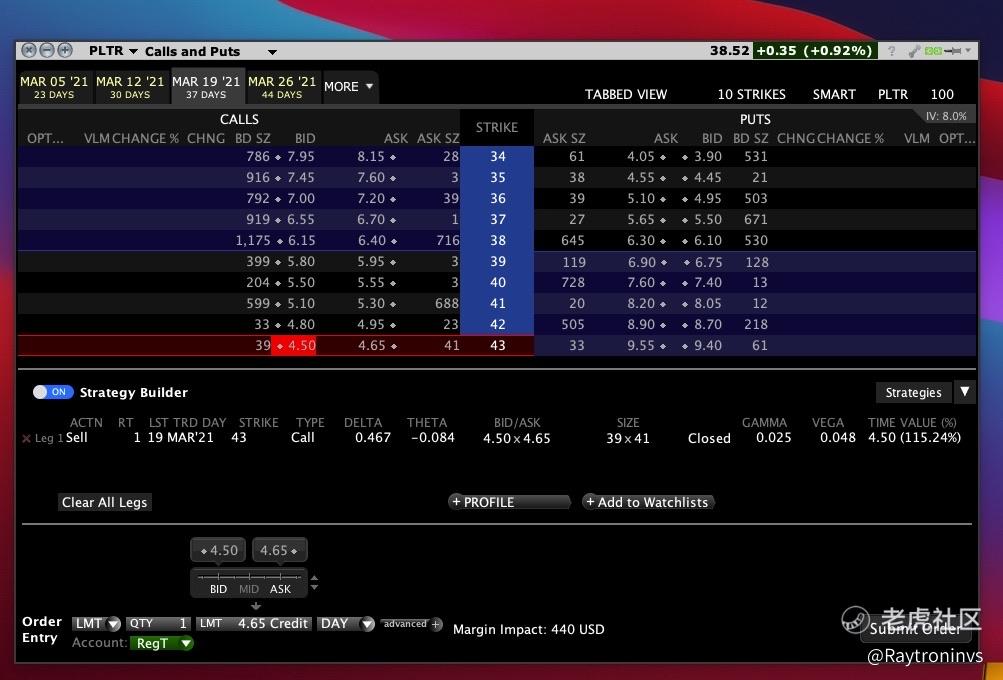Toggle the Strategy Builder ON switch
1003x680 pixels.
pyautogui.click(x=53, y=392)
